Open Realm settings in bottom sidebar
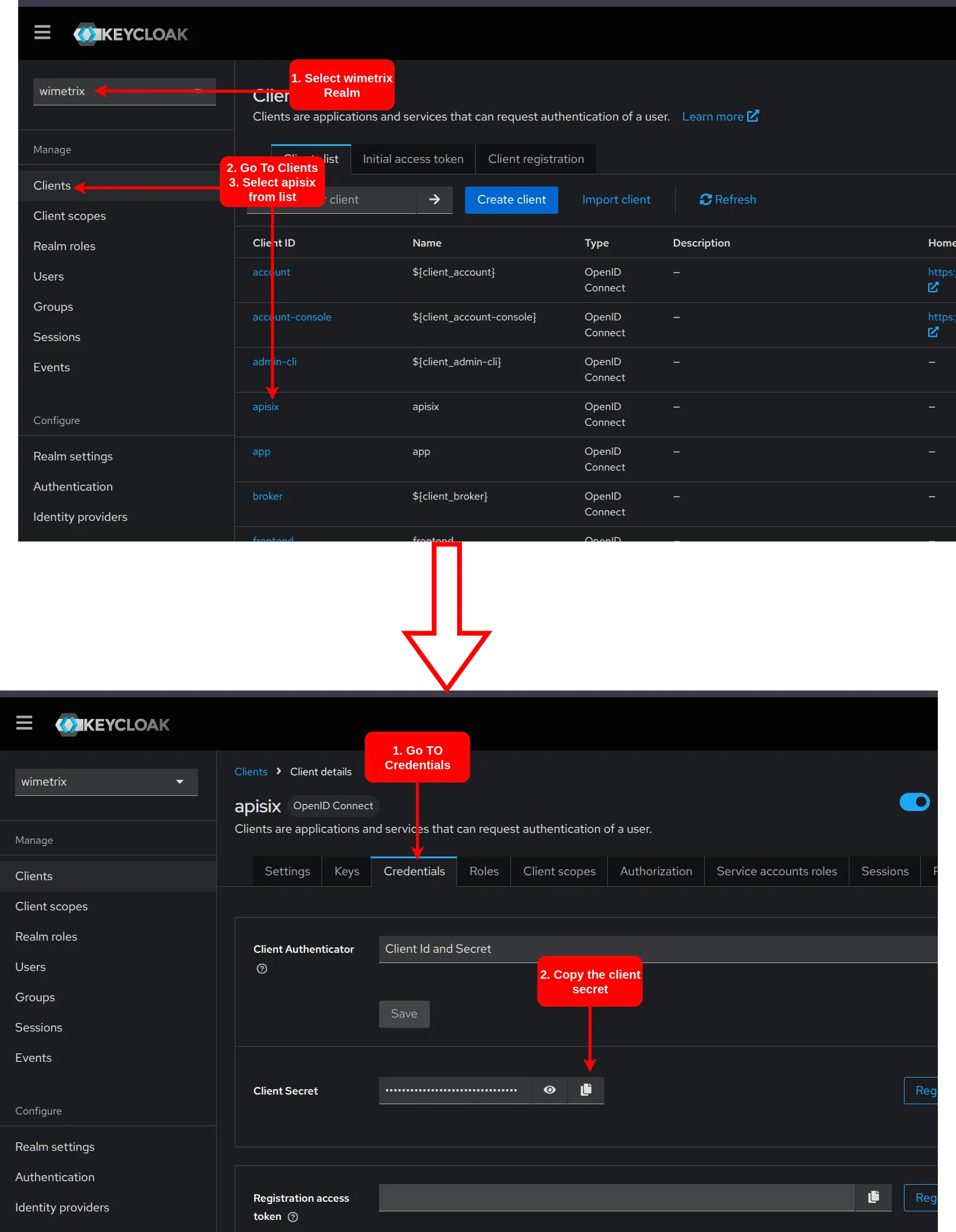956x1232 pixels. point(108,1147)
